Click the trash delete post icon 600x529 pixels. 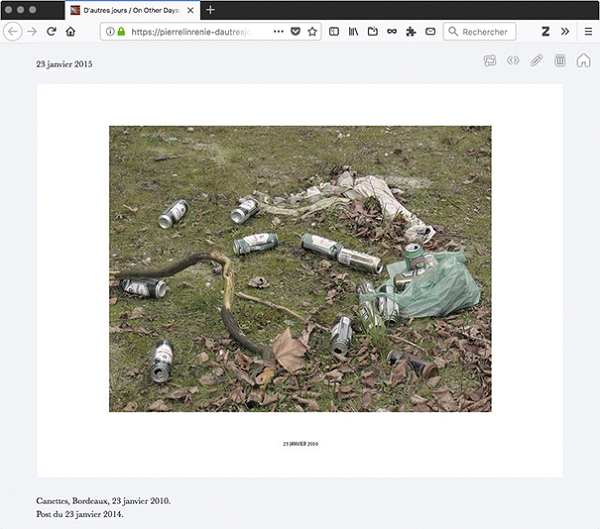pos(560,61)
